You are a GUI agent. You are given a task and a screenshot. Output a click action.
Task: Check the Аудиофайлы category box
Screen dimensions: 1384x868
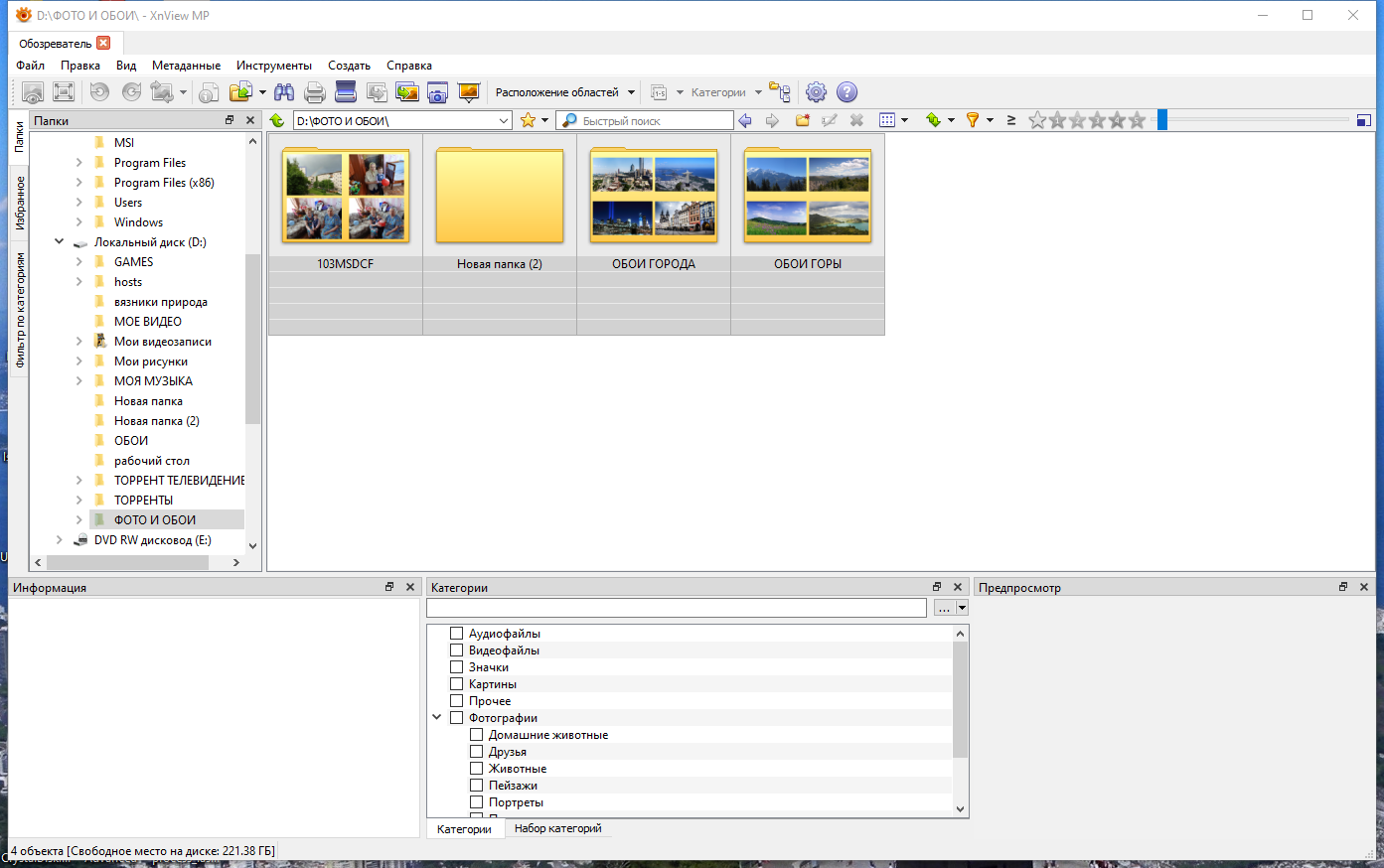[x=457, y=634]
